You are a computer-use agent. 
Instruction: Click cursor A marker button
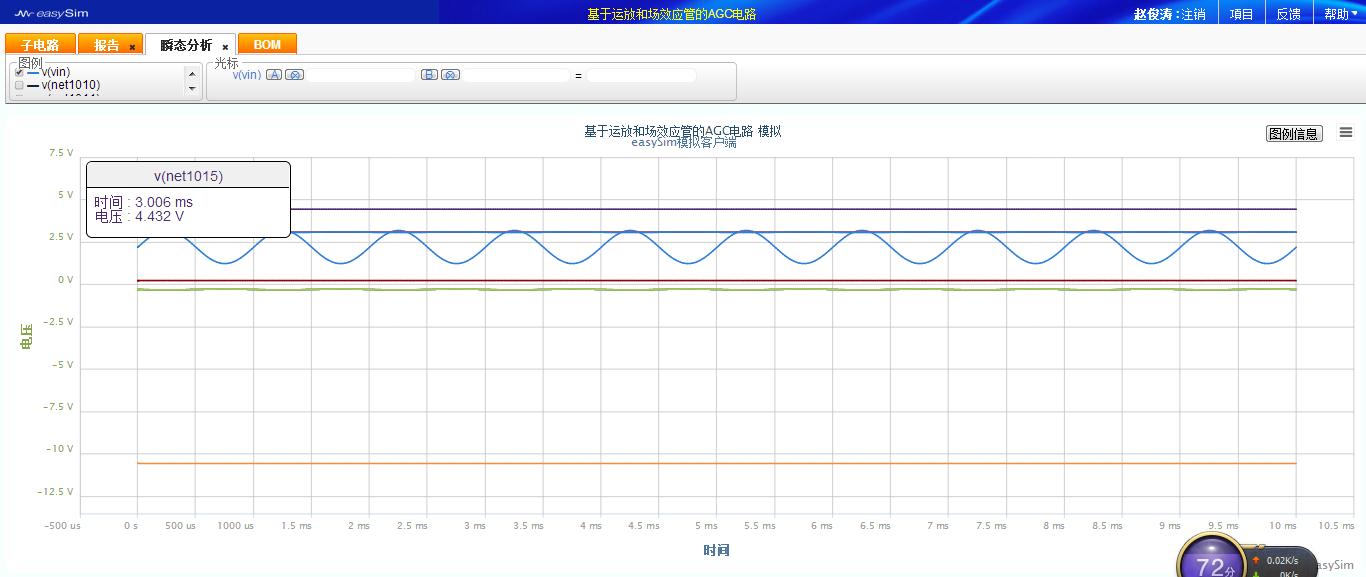[x=274, y=75]
